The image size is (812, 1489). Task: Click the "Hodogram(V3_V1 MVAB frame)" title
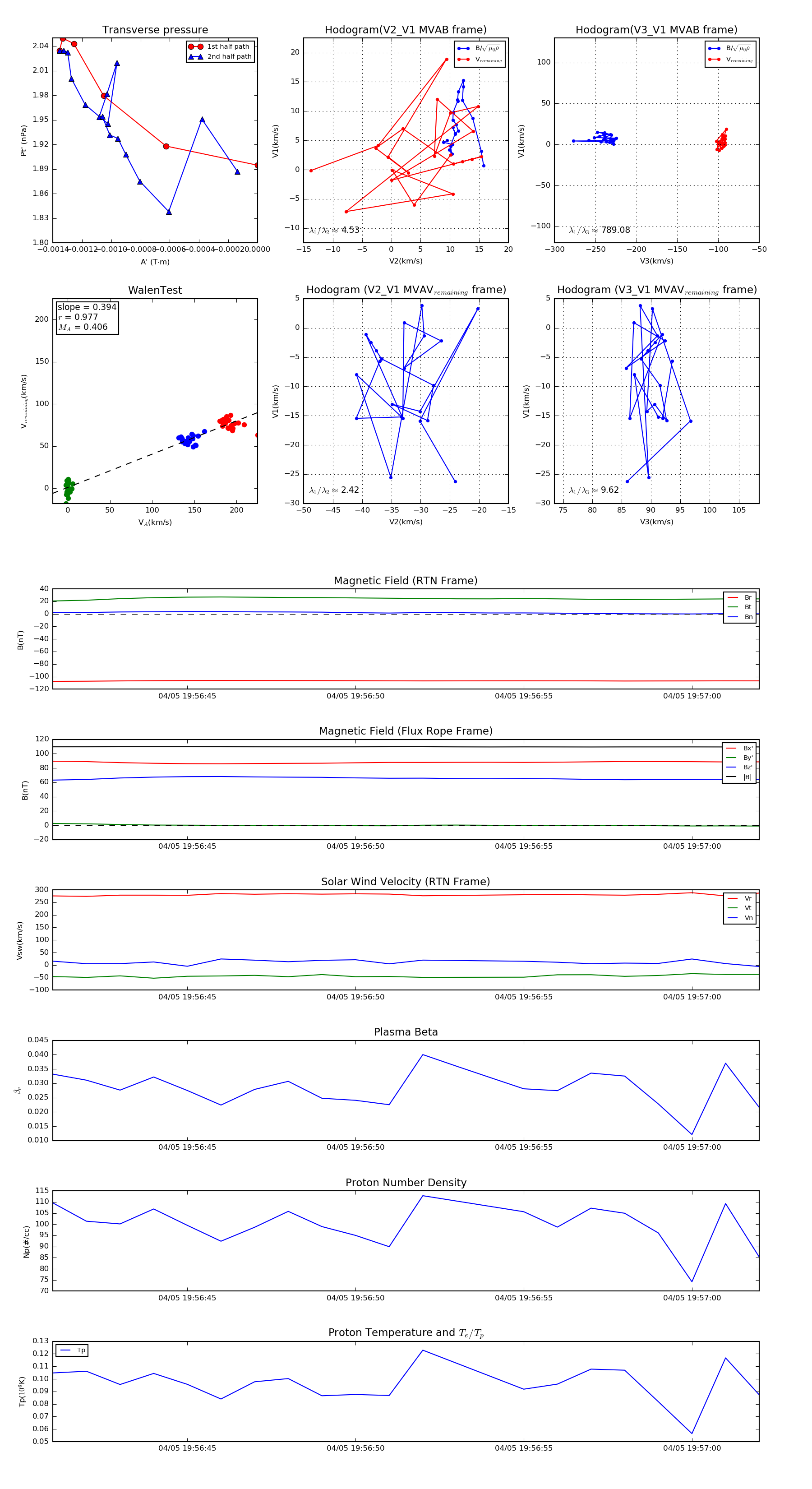coord(656,30)
